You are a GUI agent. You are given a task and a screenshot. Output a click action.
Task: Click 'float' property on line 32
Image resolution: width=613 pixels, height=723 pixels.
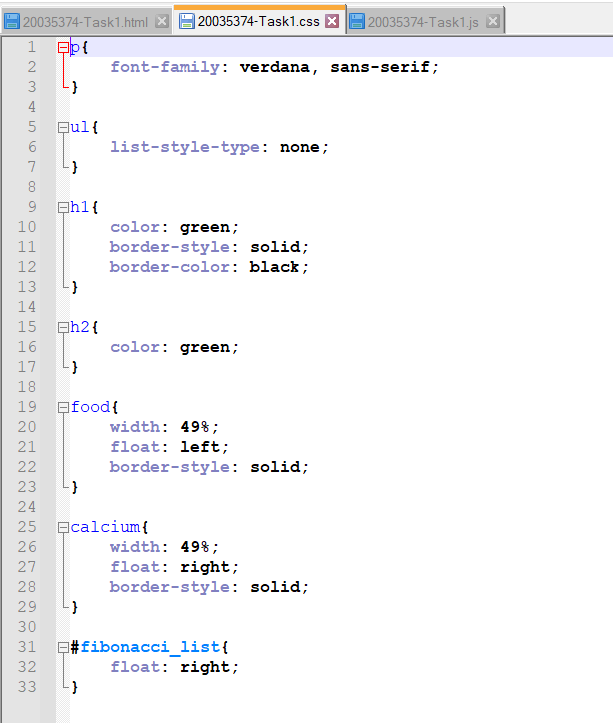(x=135, y=667)
